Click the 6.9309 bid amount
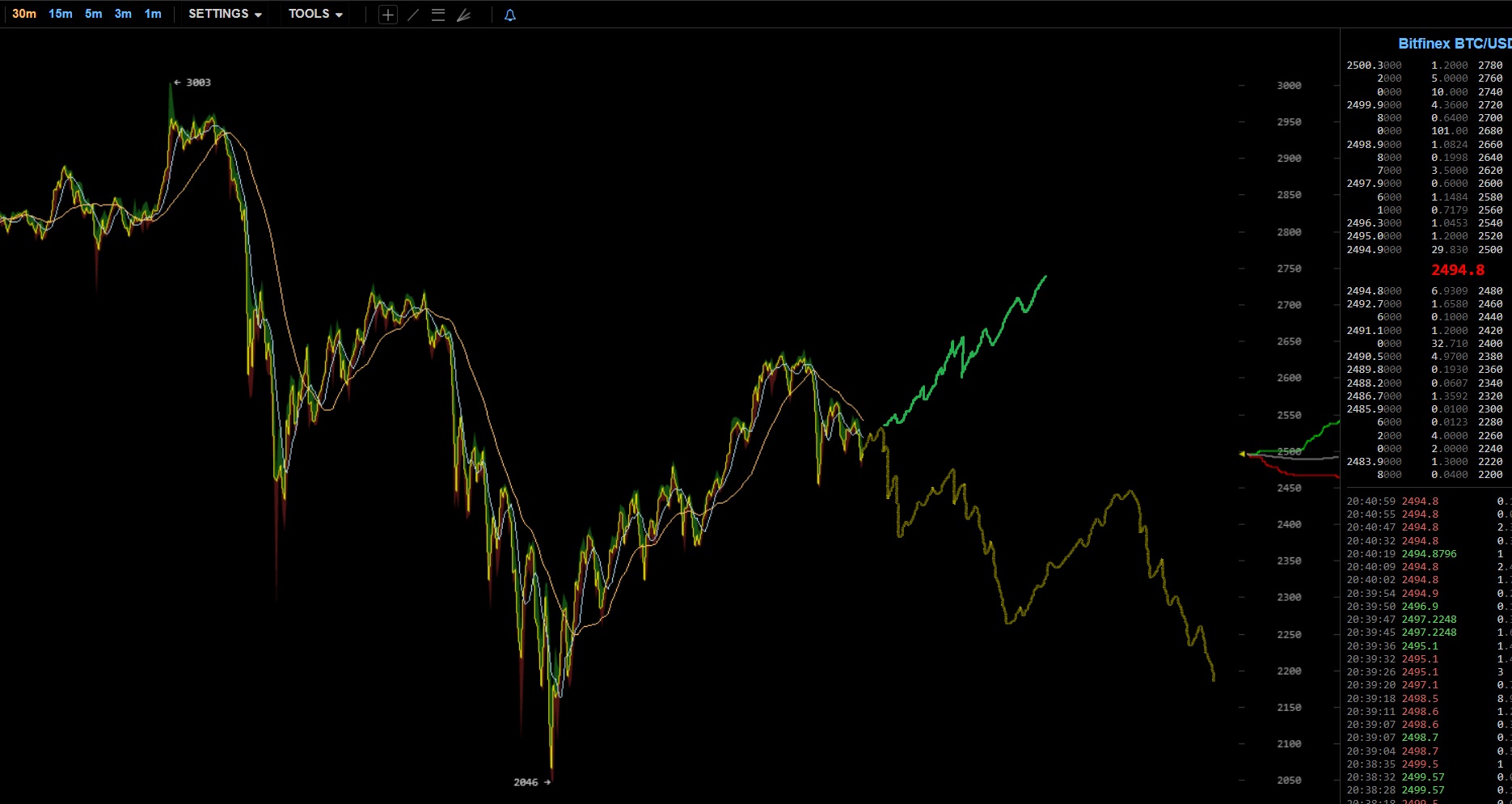 pyautogui.click(x=1449, y=291)
